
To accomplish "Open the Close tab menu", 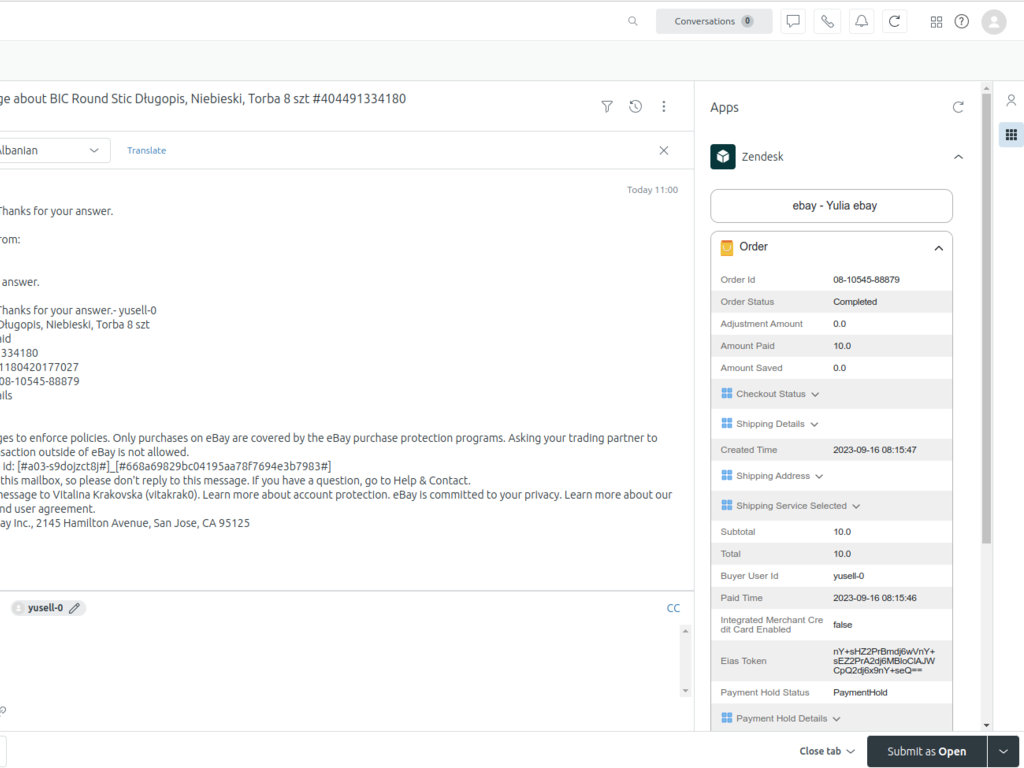I will click(x=827, y=751).
